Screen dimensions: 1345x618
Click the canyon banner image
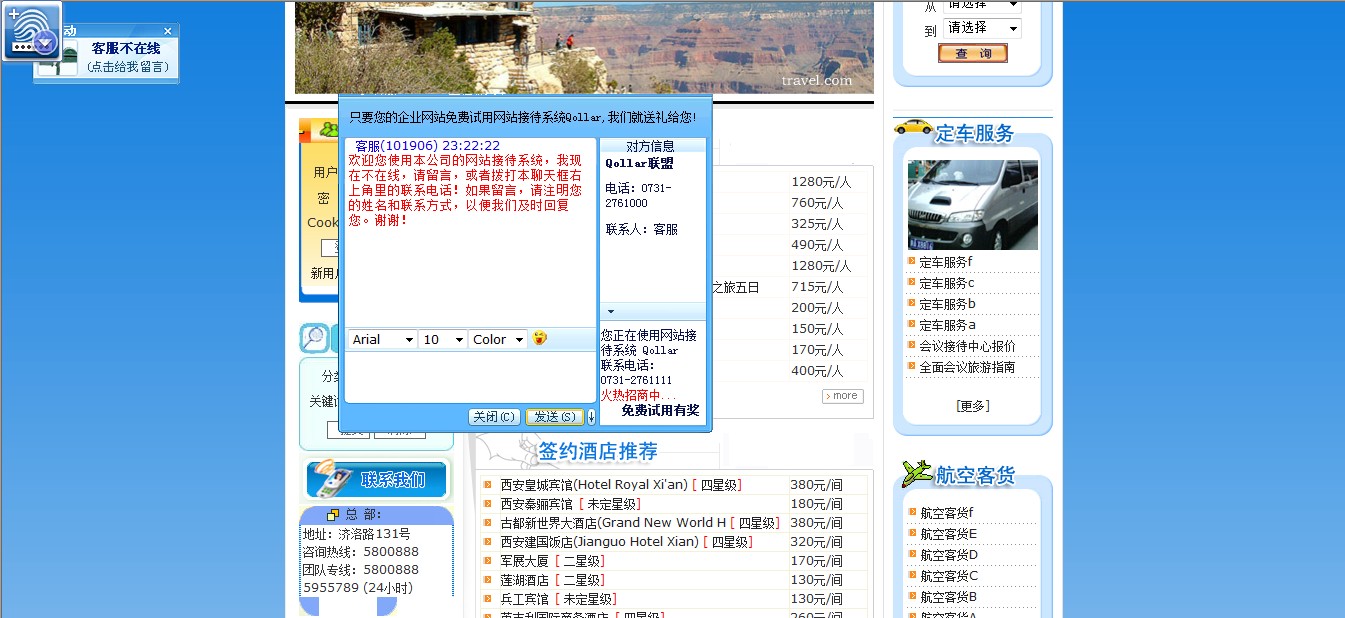coord(584,47)
